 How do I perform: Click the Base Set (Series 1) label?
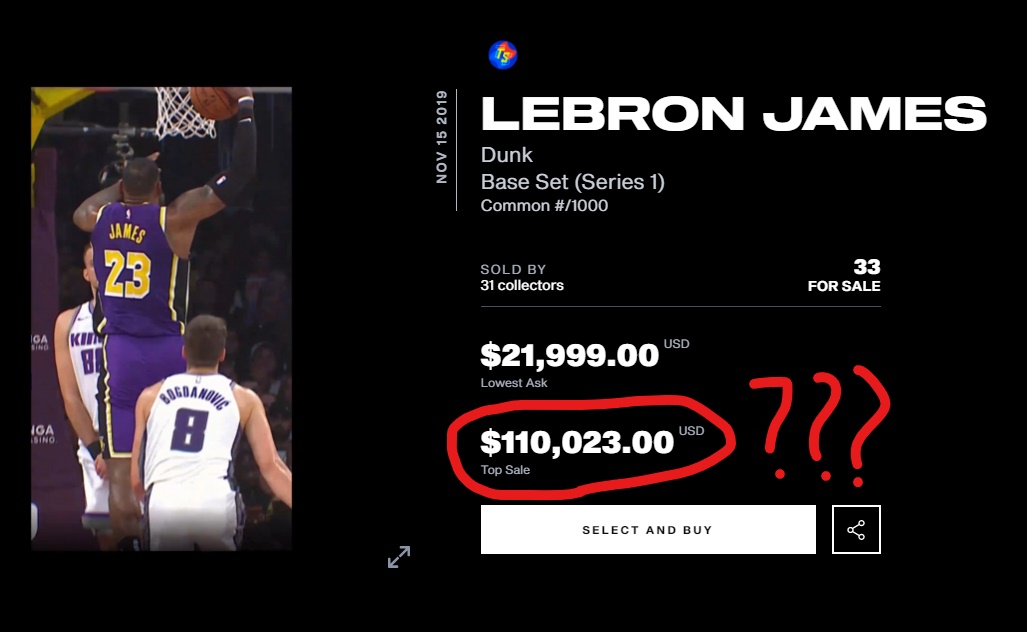pyautogui.click(x=572, y=182)
